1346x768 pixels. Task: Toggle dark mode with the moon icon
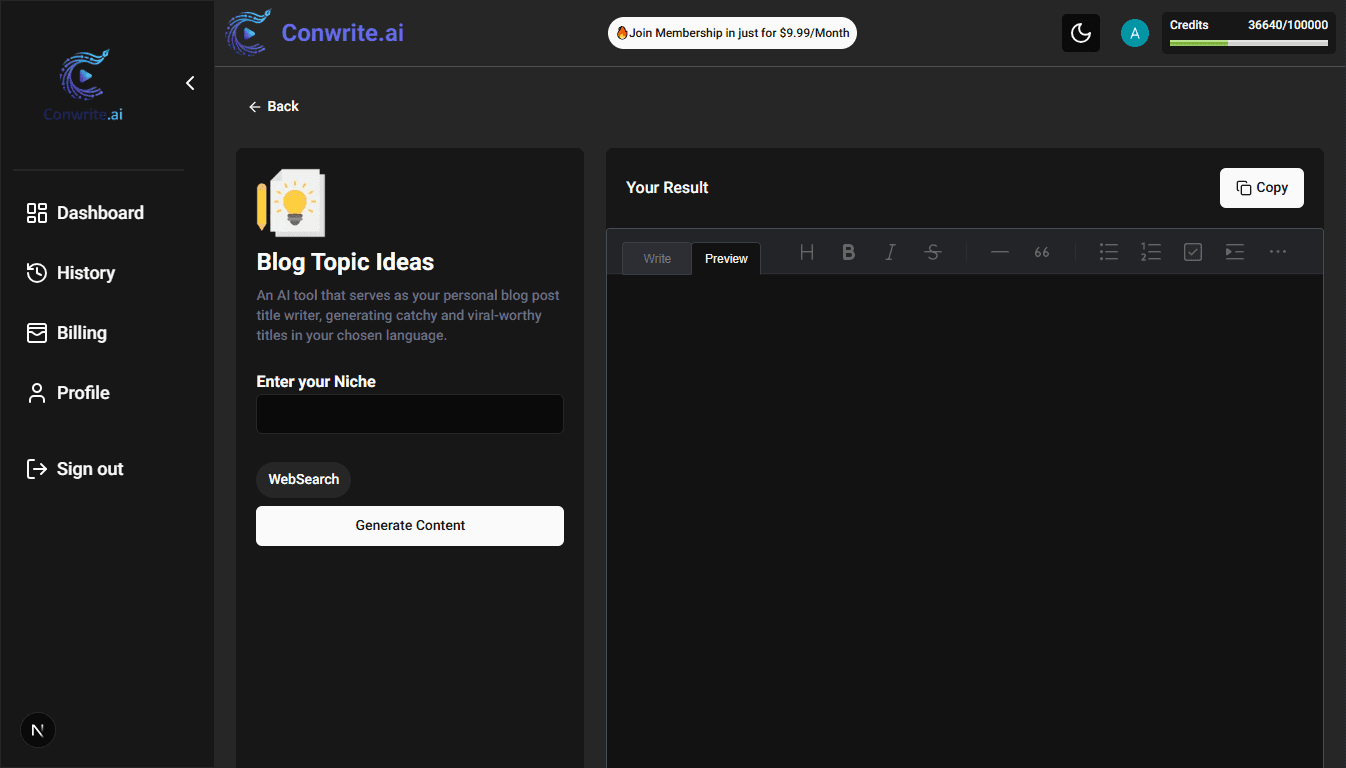tap(1080, 33)
